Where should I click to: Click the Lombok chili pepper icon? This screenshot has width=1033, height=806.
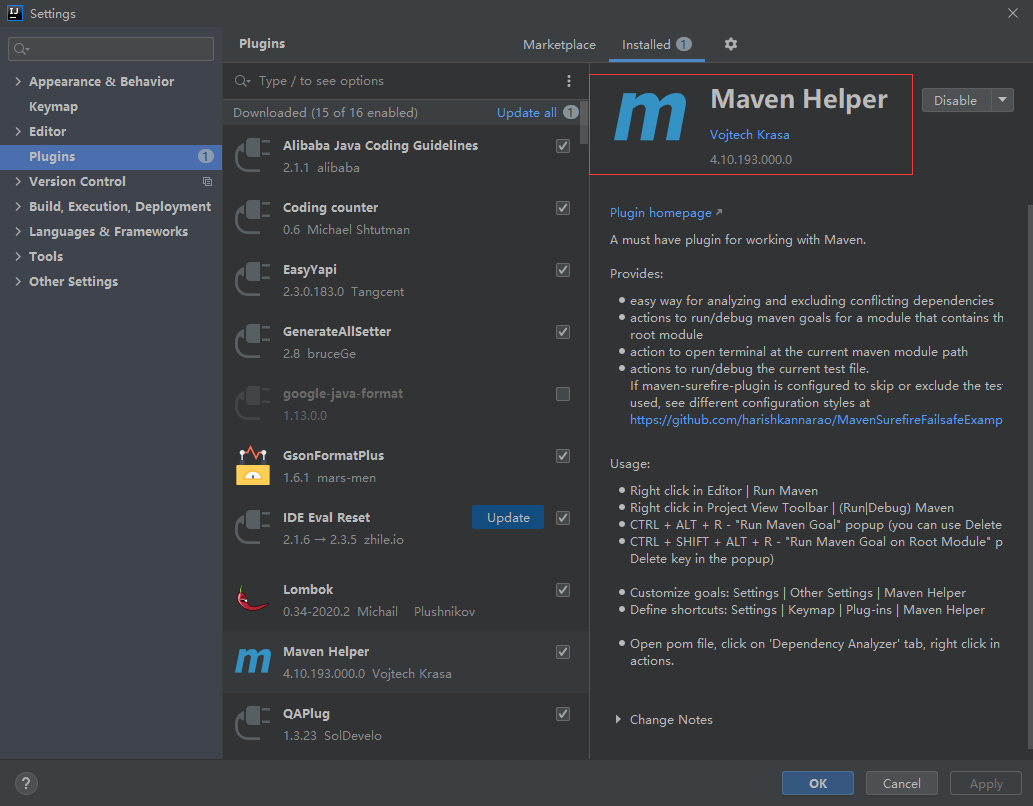[253, 598]
